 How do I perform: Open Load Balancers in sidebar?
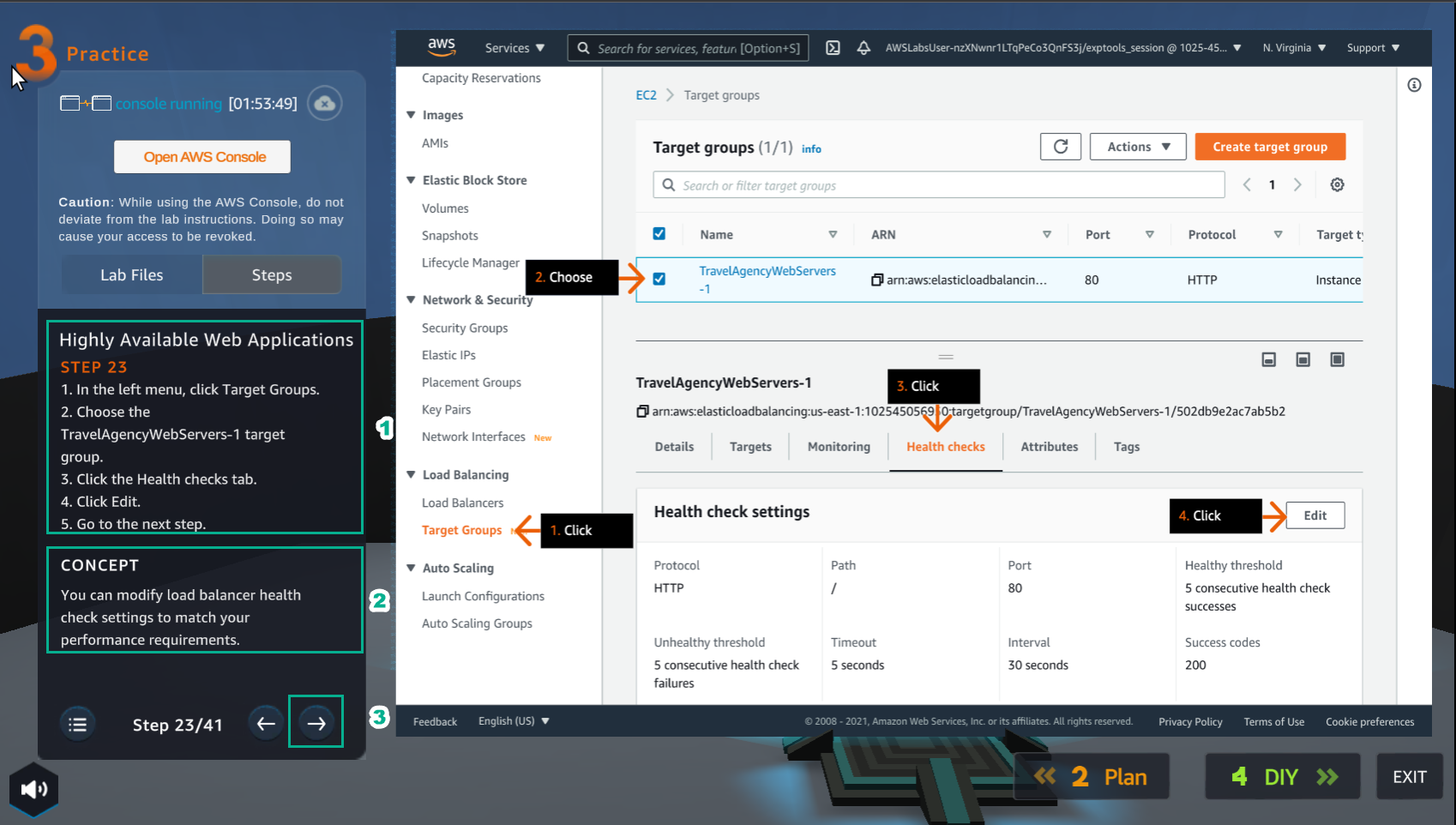point(463,503)
